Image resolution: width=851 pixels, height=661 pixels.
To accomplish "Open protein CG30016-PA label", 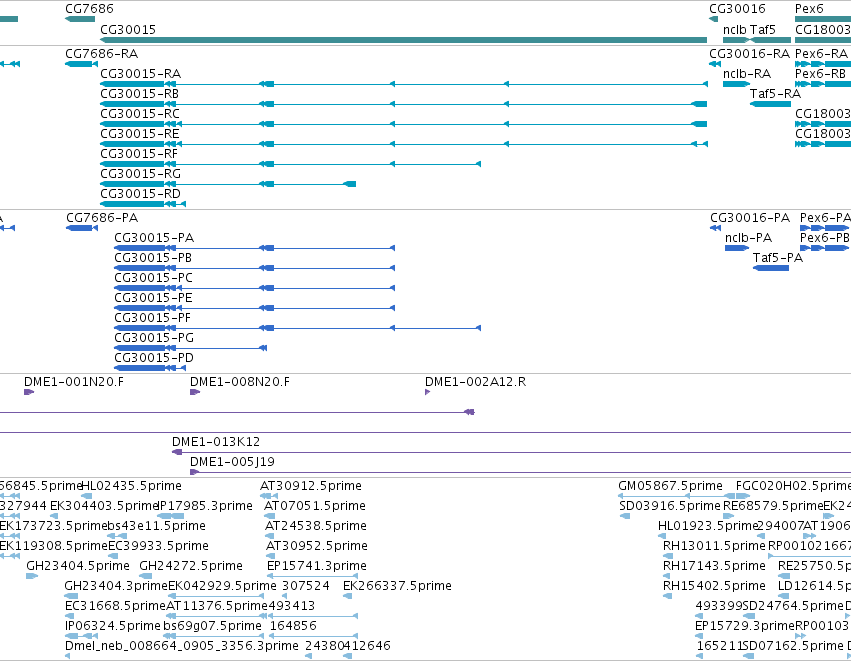I will coord(750,218).
